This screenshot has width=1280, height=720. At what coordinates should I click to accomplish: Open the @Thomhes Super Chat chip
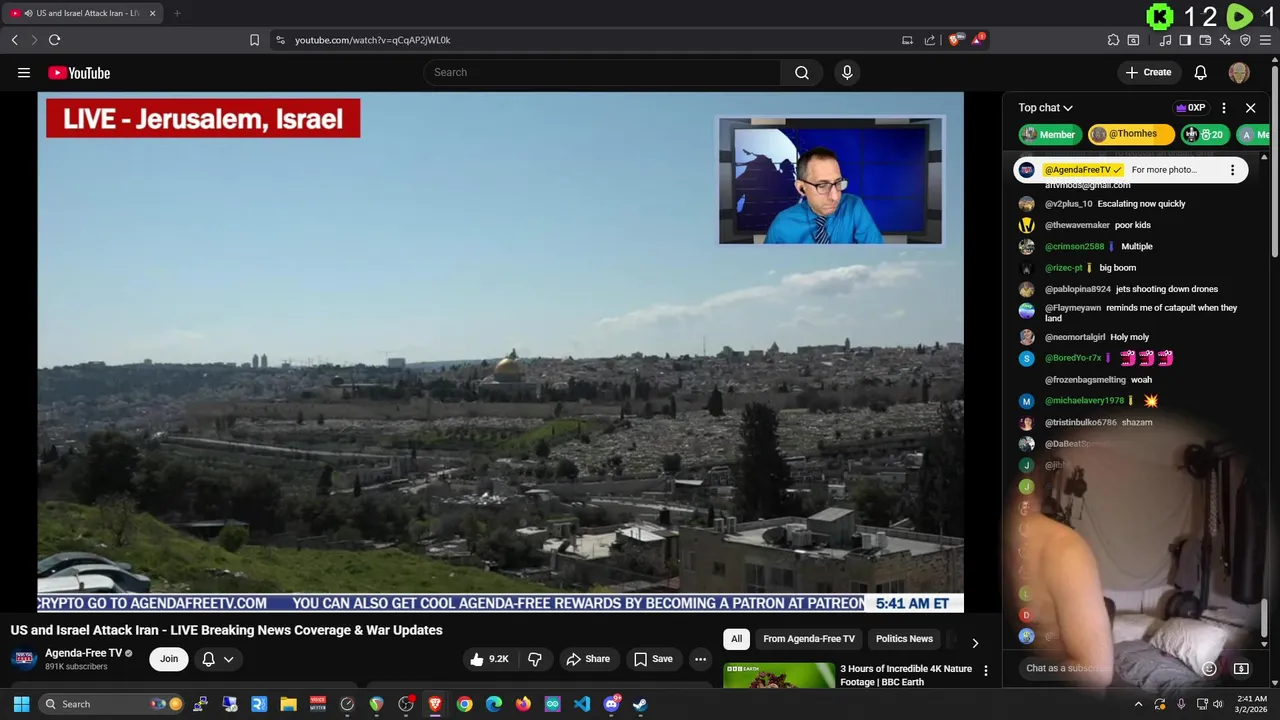pyautogui.click(x=1131, y=134)
